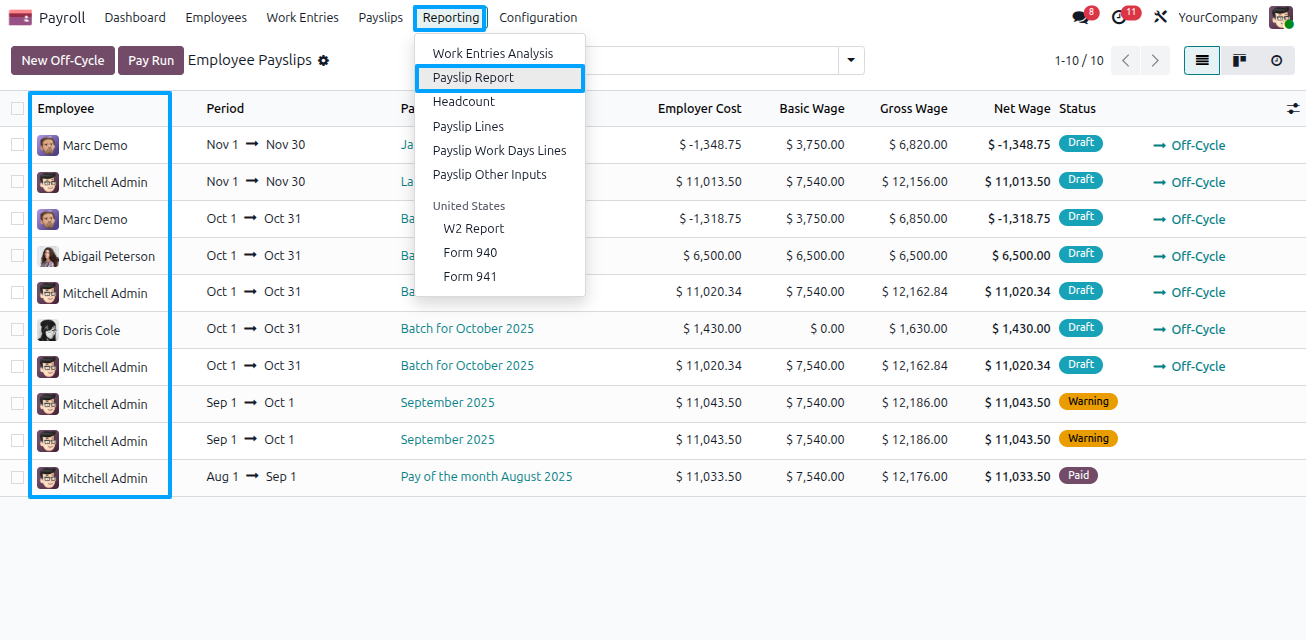
Task: Open Pay of the month August 2025
Action: 486,476
